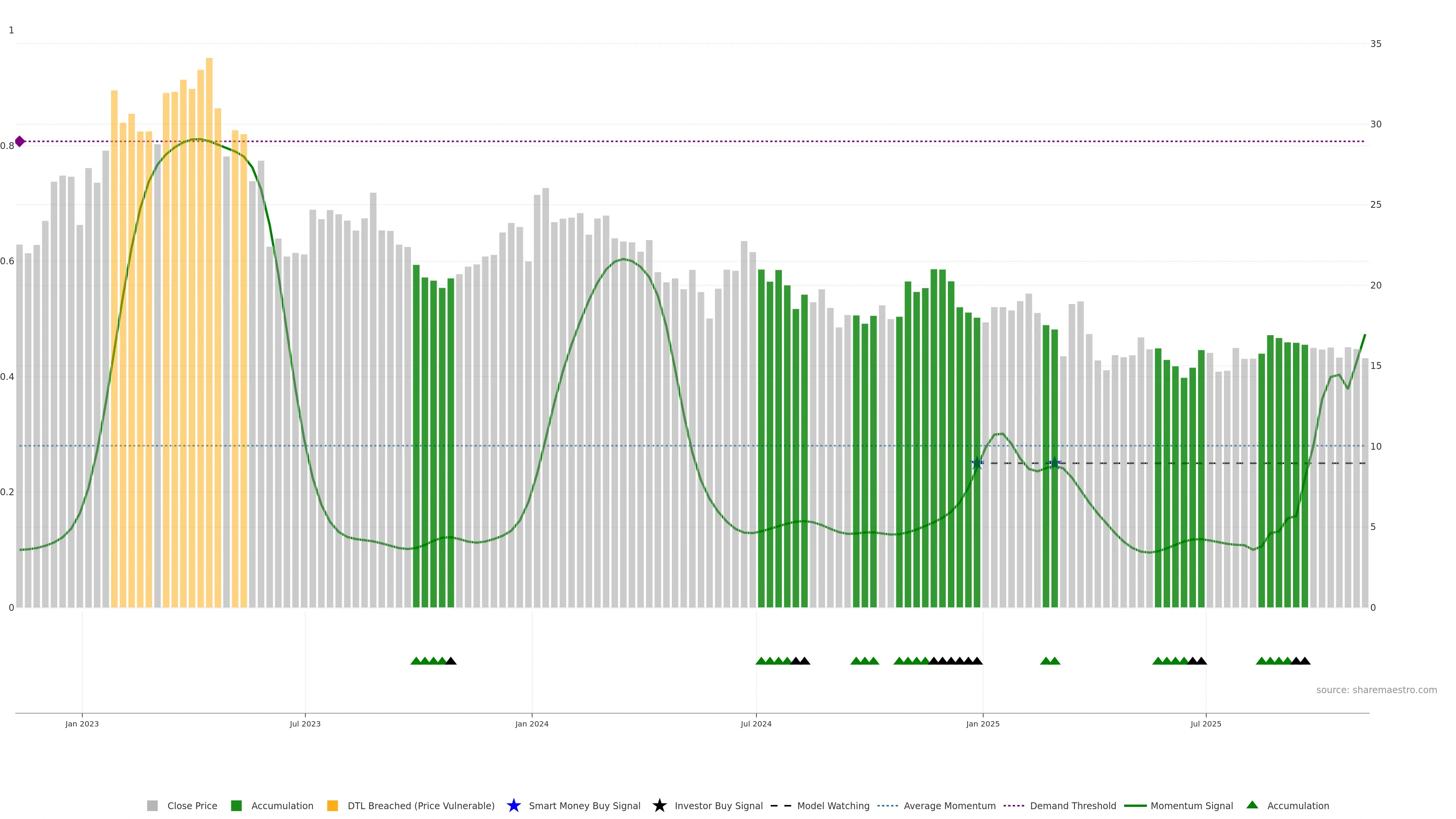Screen dimensions: 1456x819
Task: Click the Jan 2024 axis label
Action: 531,723
